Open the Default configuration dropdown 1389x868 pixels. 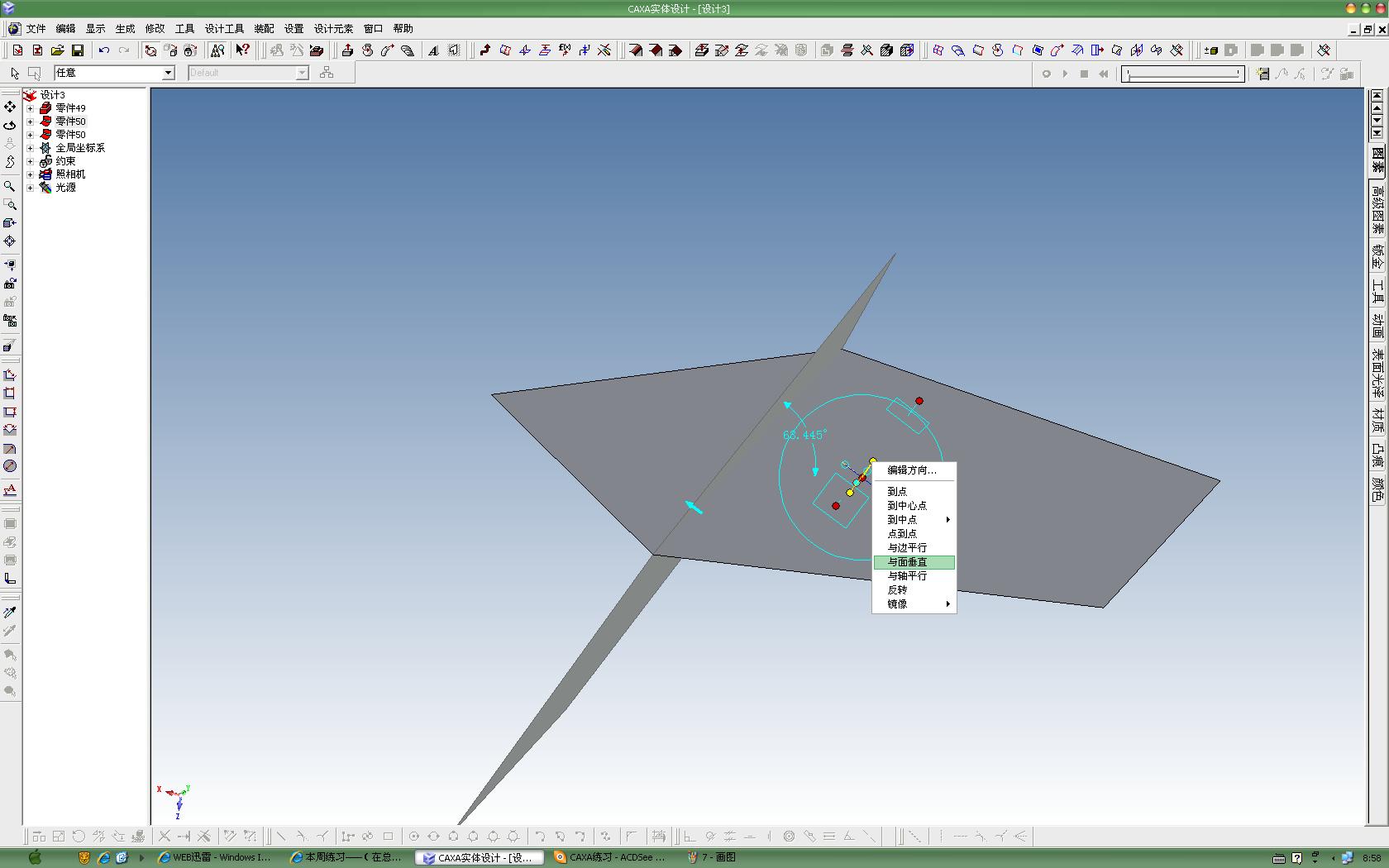tap(302, 73)
